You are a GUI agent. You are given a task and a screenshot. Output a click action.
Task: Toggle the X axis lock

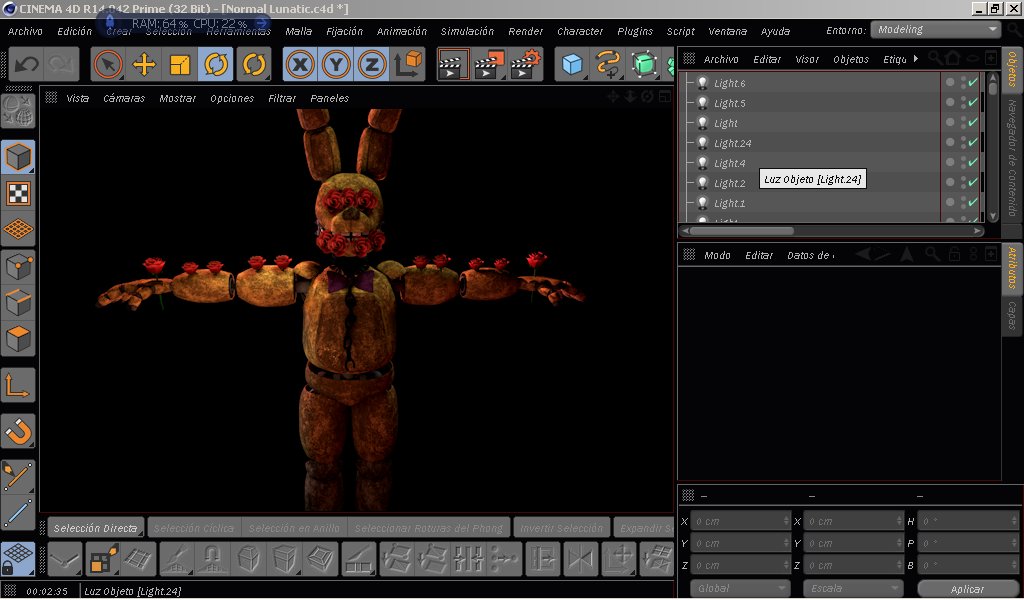[300, 65]
